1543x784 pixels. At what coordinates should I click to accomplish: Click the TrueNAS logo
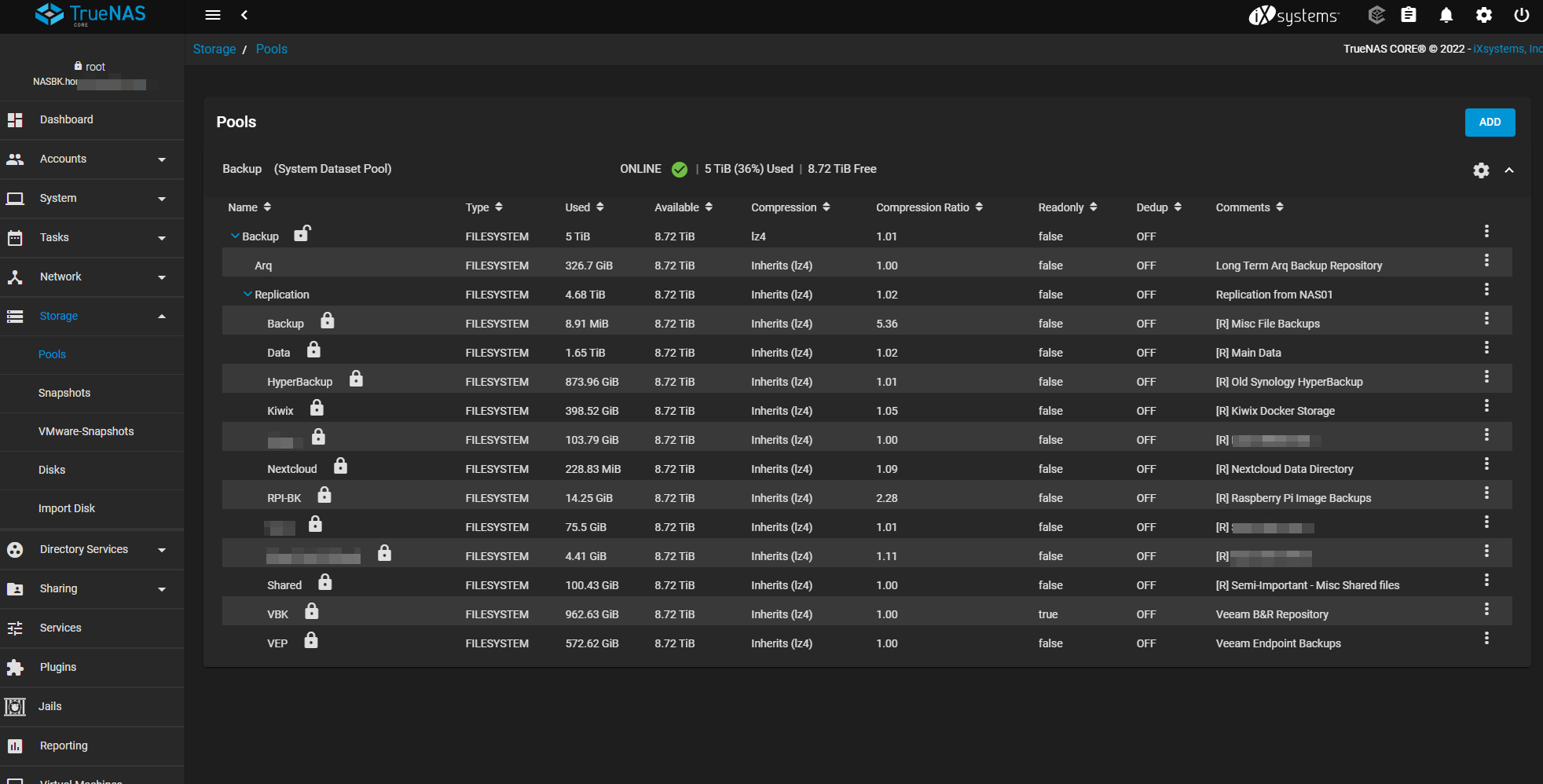(x=91, y=14)
